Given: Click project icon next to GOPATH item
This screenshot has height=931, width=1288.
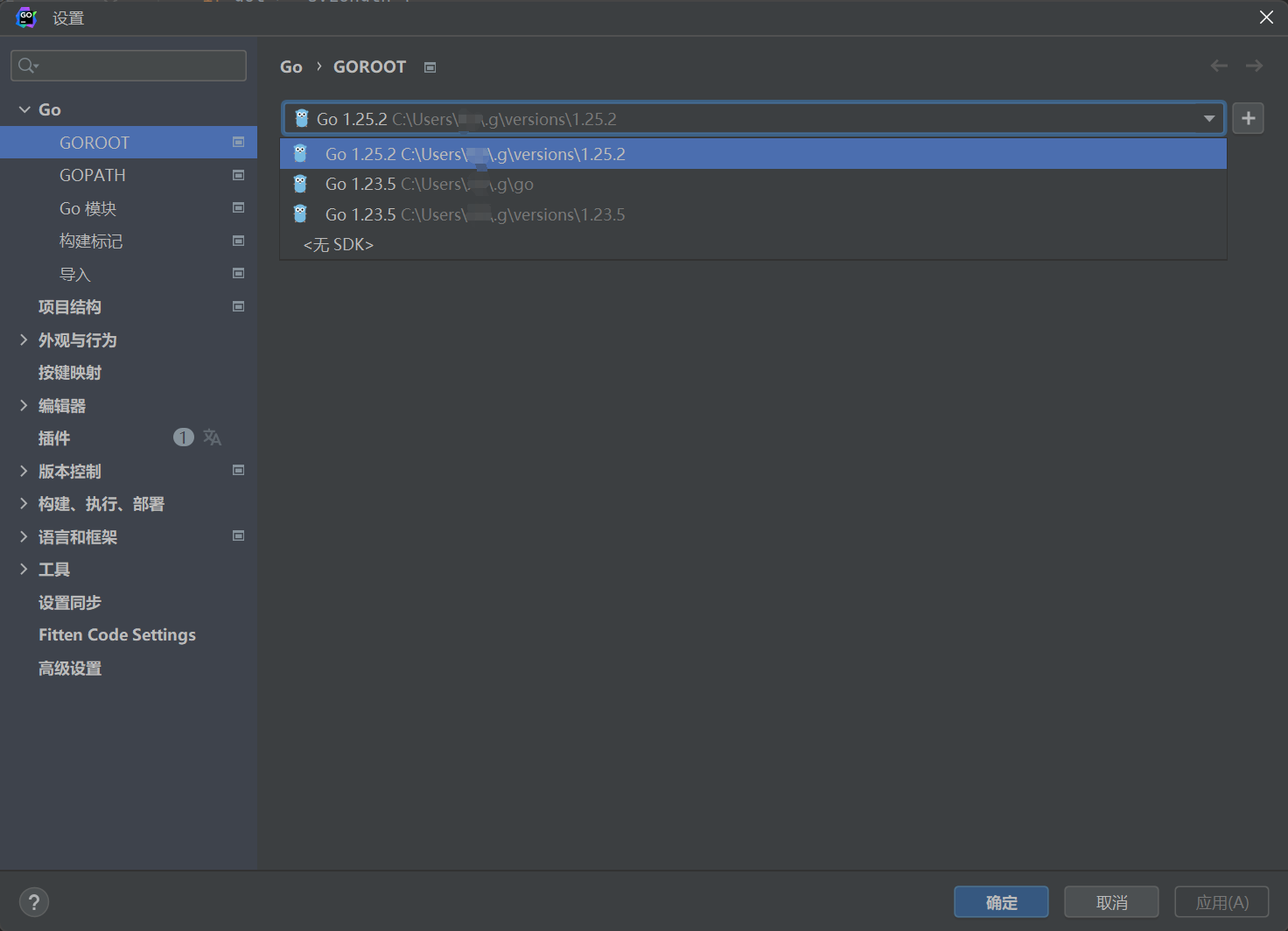Looking at the screenshot, I should coord(238,175).
